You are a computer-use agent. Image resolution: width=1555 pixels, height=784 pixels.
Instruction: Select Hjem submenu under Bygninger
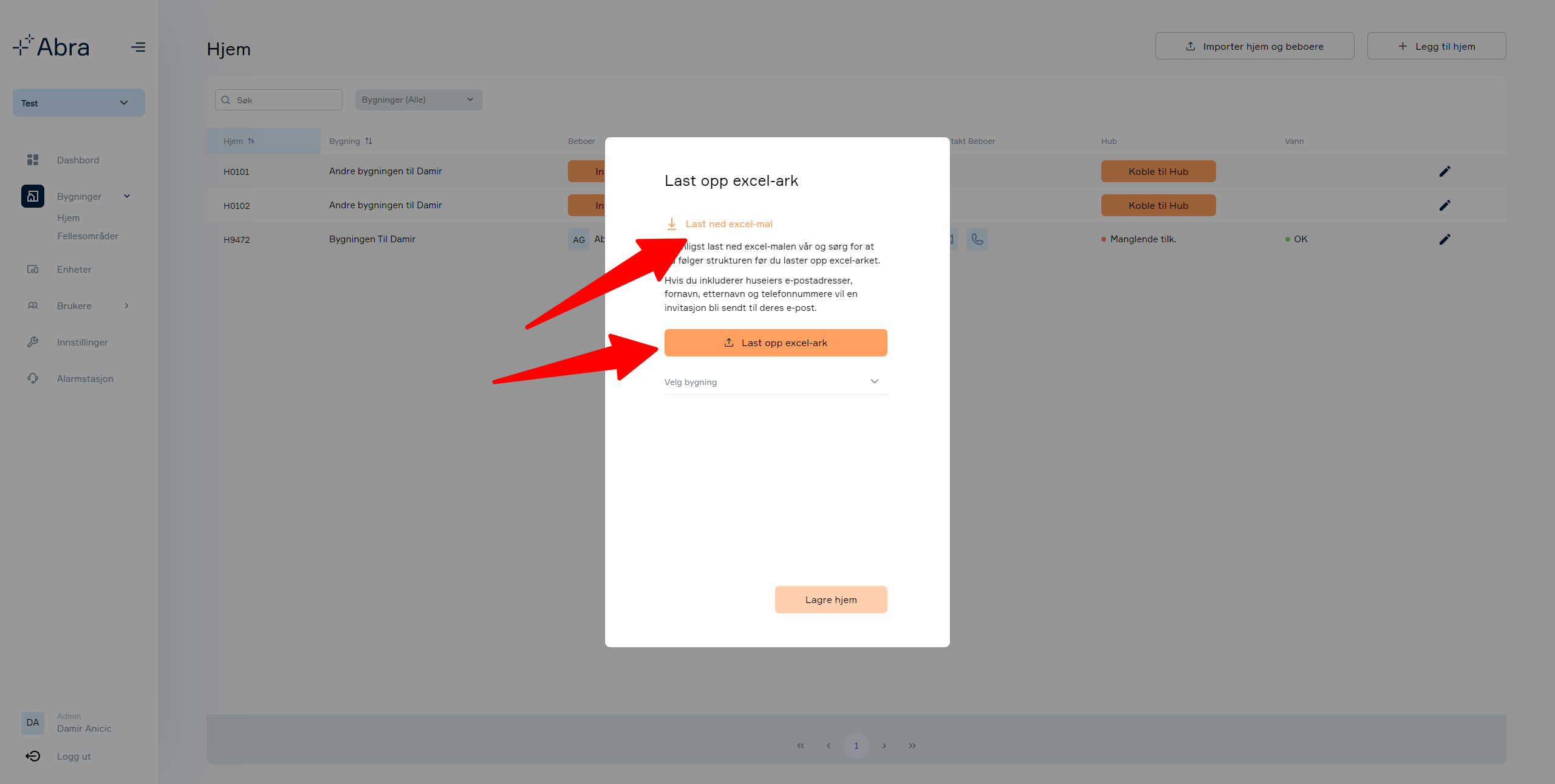[x=68, y=217]
